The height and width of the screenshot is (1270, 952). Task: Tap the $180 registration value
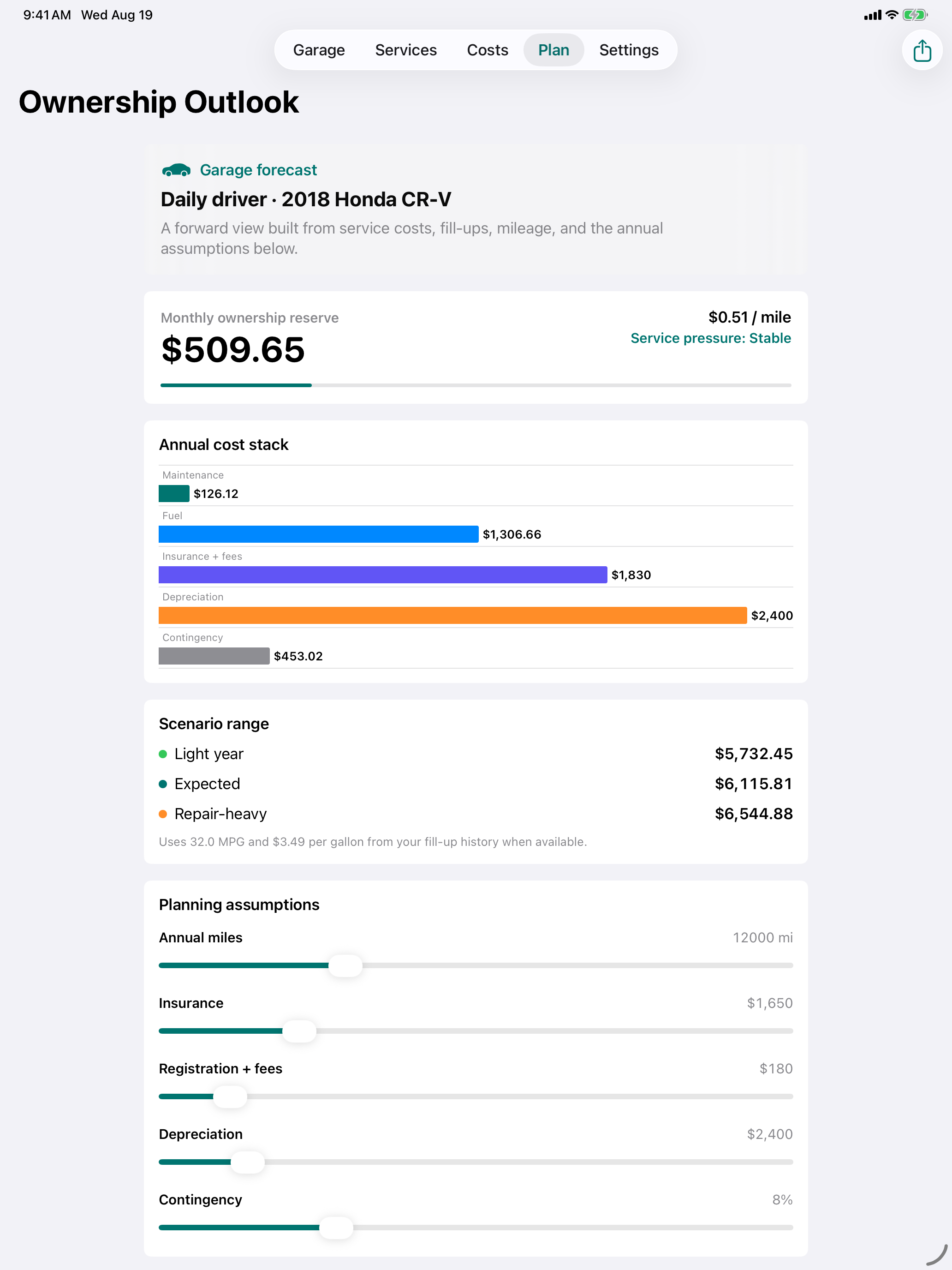coord(776,1068)
